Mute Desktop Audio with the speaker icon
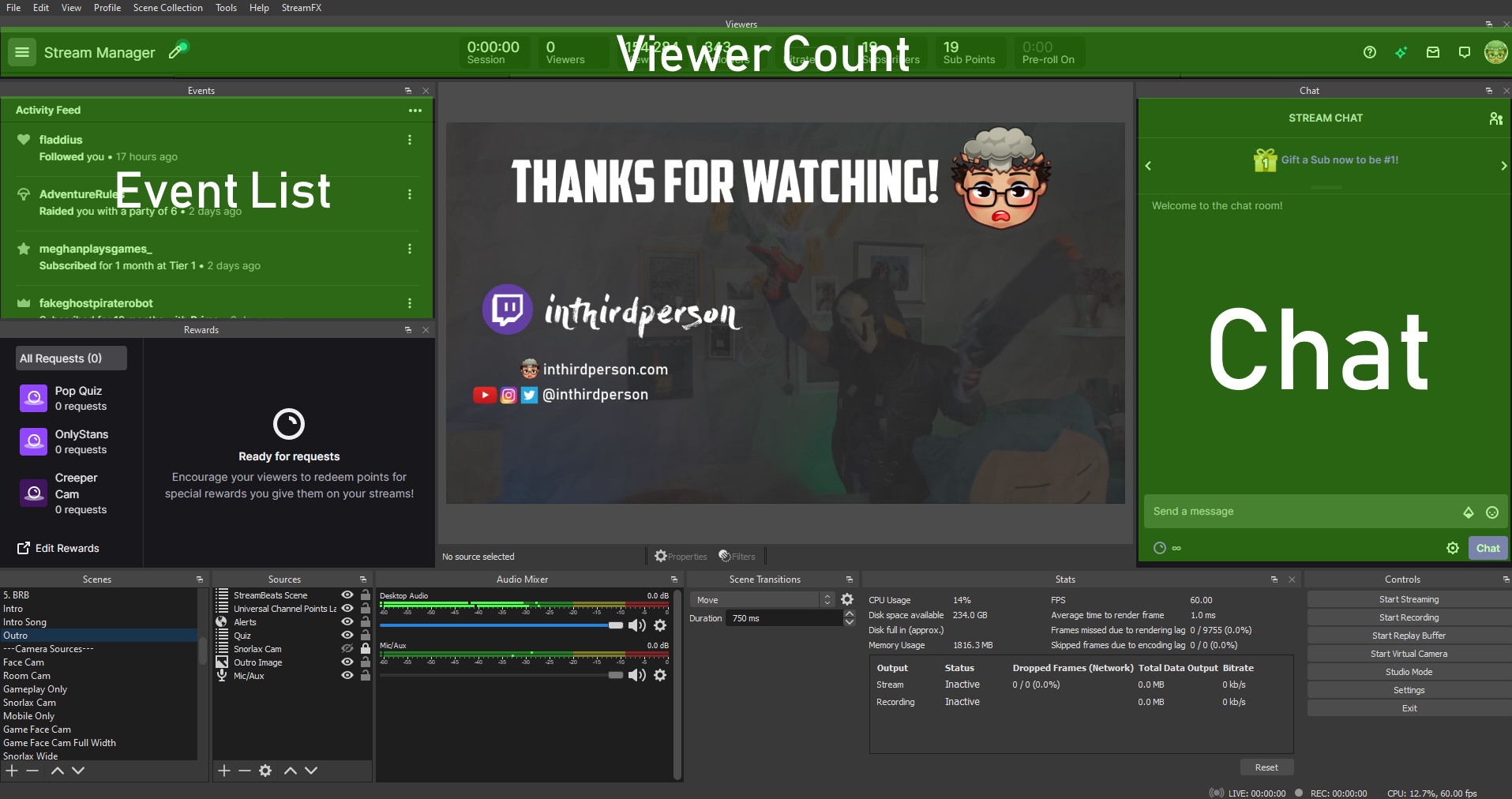The height and width of the screenshot is (799, 1512). click(x=636, y=625)
